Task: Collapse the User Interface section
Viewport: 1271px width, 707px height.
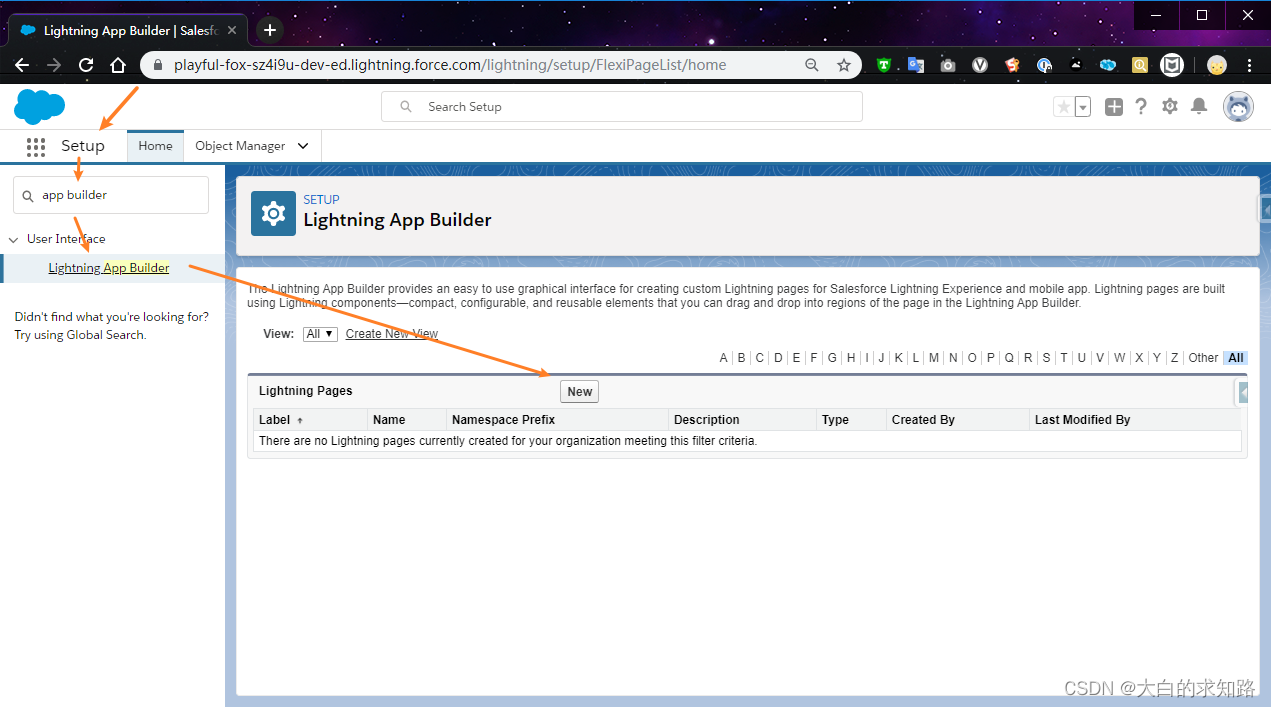Action: tap(14, 239)
